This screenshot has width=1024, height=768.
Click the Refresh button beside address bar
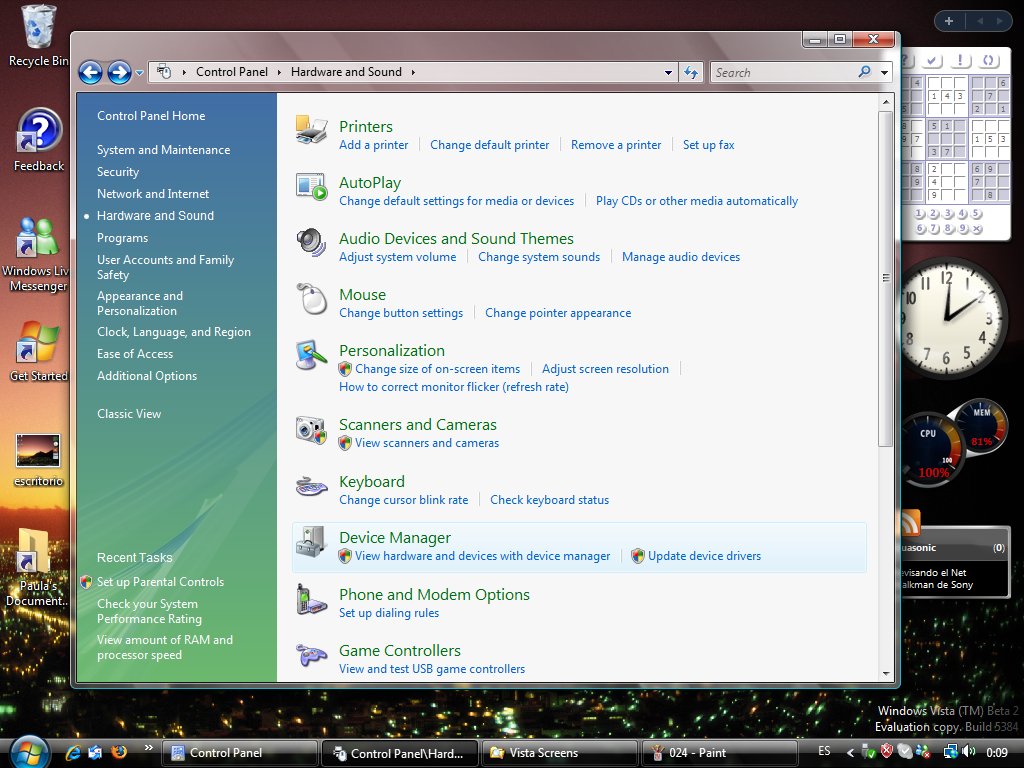(690, 72)
